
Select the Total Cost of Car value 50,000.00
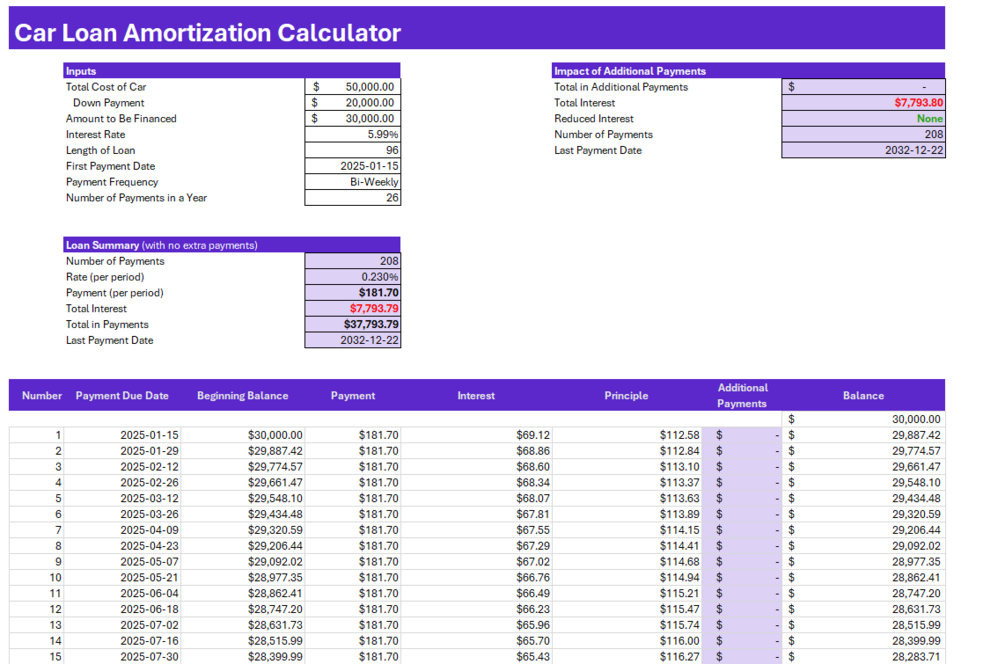pos(353,87)
